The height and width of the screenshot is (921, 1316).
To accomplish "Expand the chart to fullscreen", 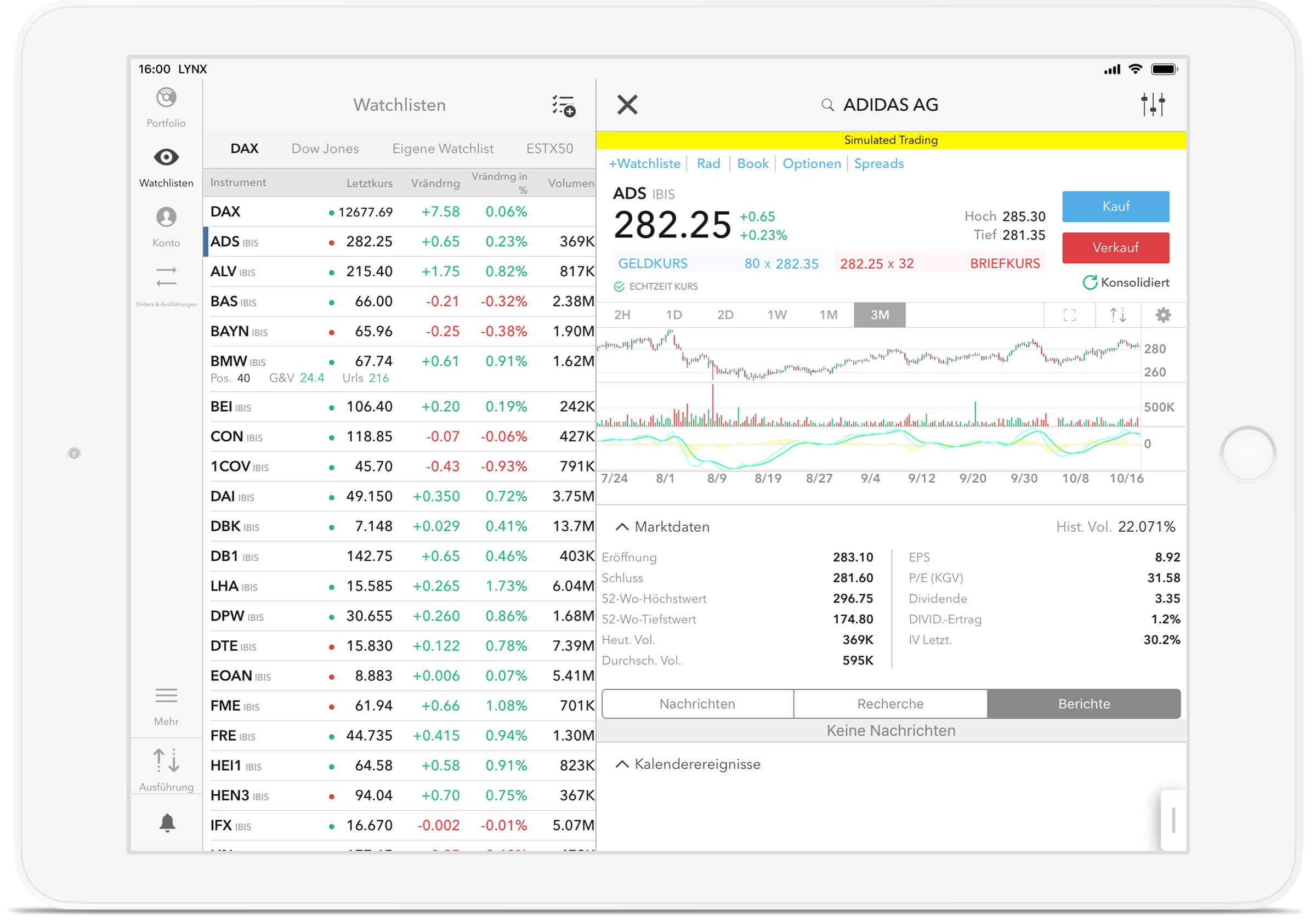I will click(x=1069, y=315).
